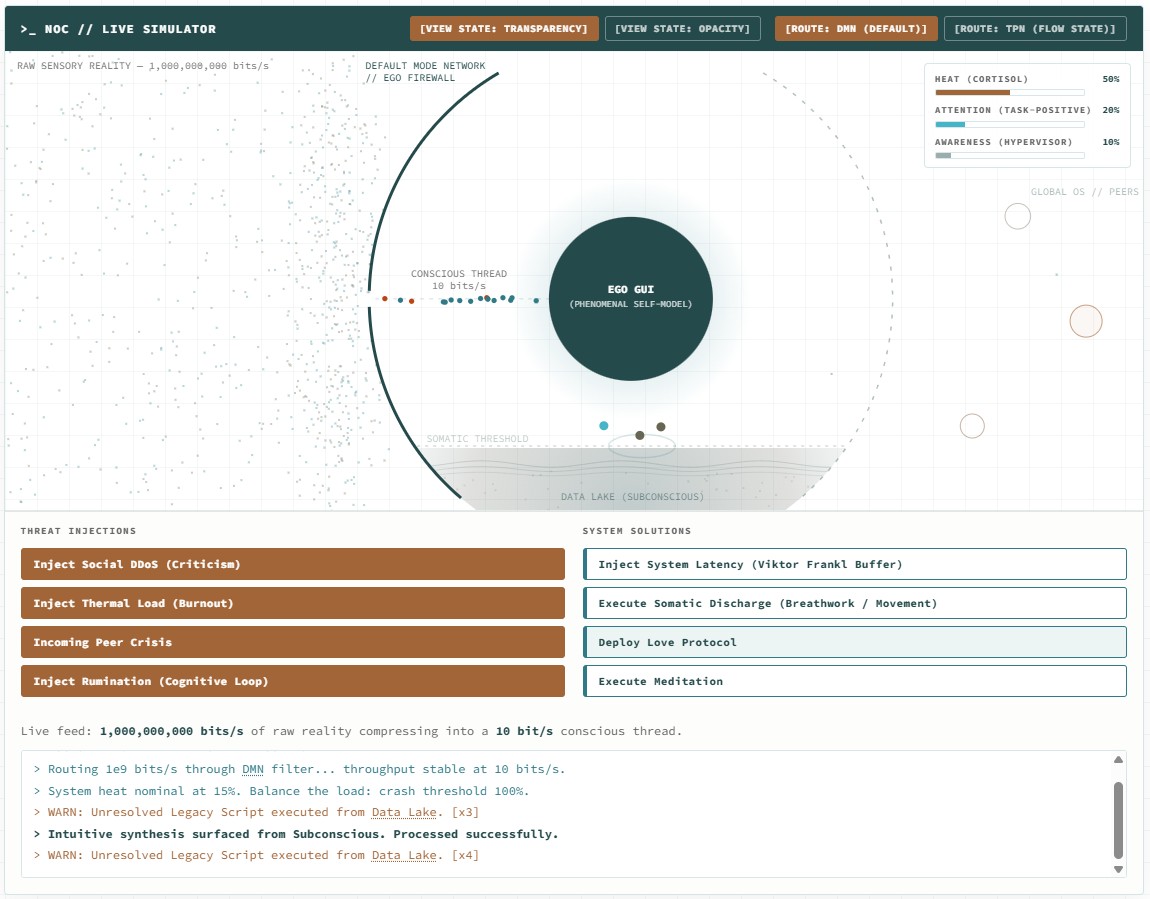
Task: Click the cyan dot above the Data Lake
Action: click(x=604, y=425)
